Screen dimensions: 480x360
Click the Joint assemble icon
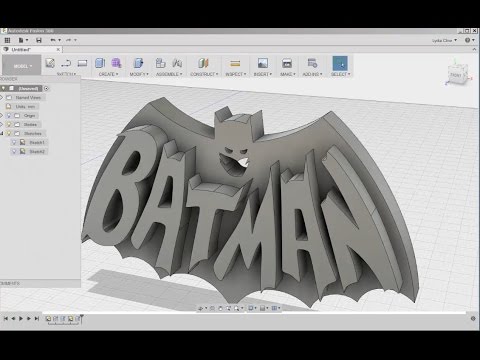pyautogui.click(x=177, y=63)
